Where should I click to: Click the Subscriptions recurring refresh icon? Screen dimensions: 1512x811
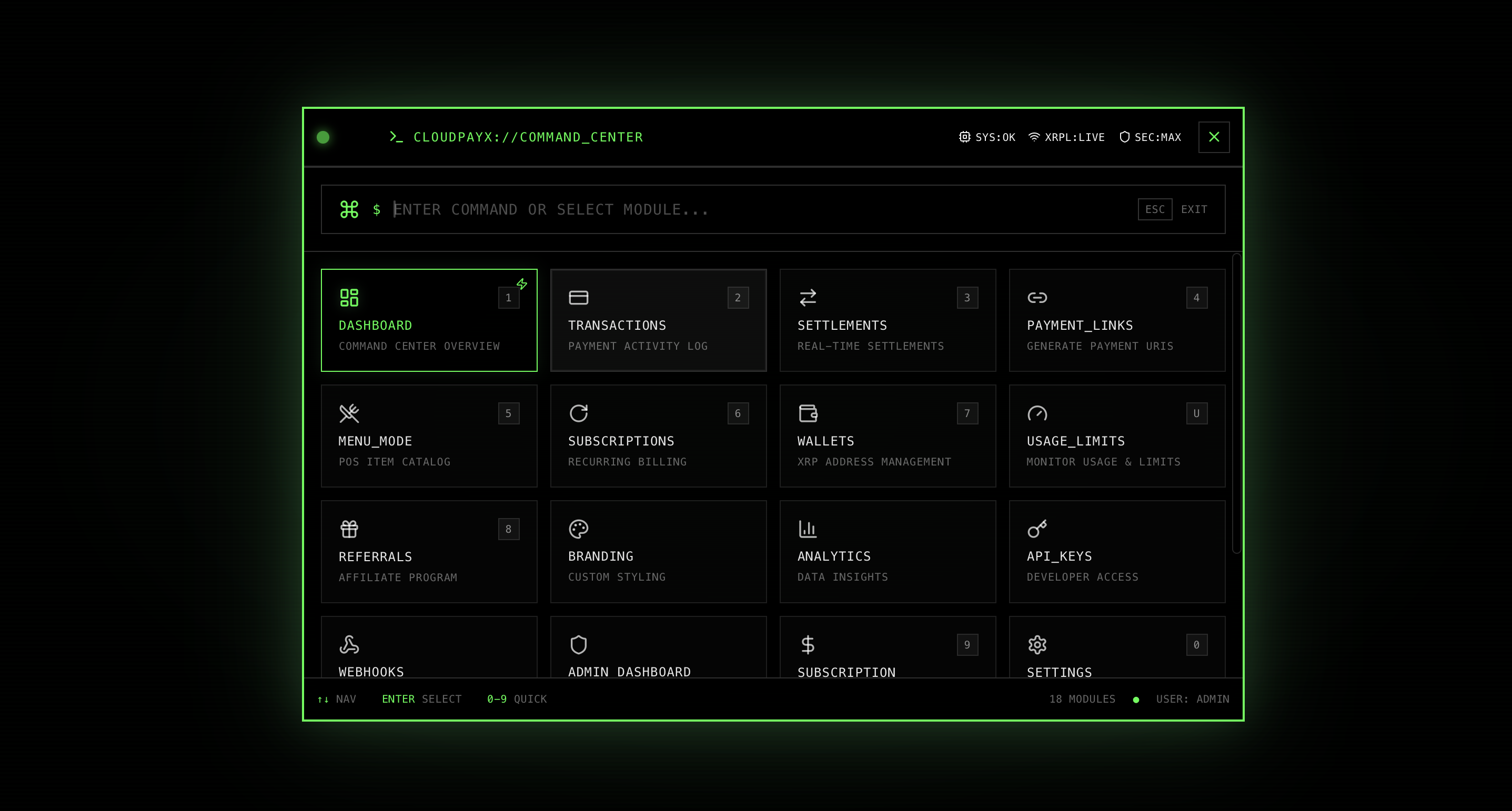click(x=579, y=413)
